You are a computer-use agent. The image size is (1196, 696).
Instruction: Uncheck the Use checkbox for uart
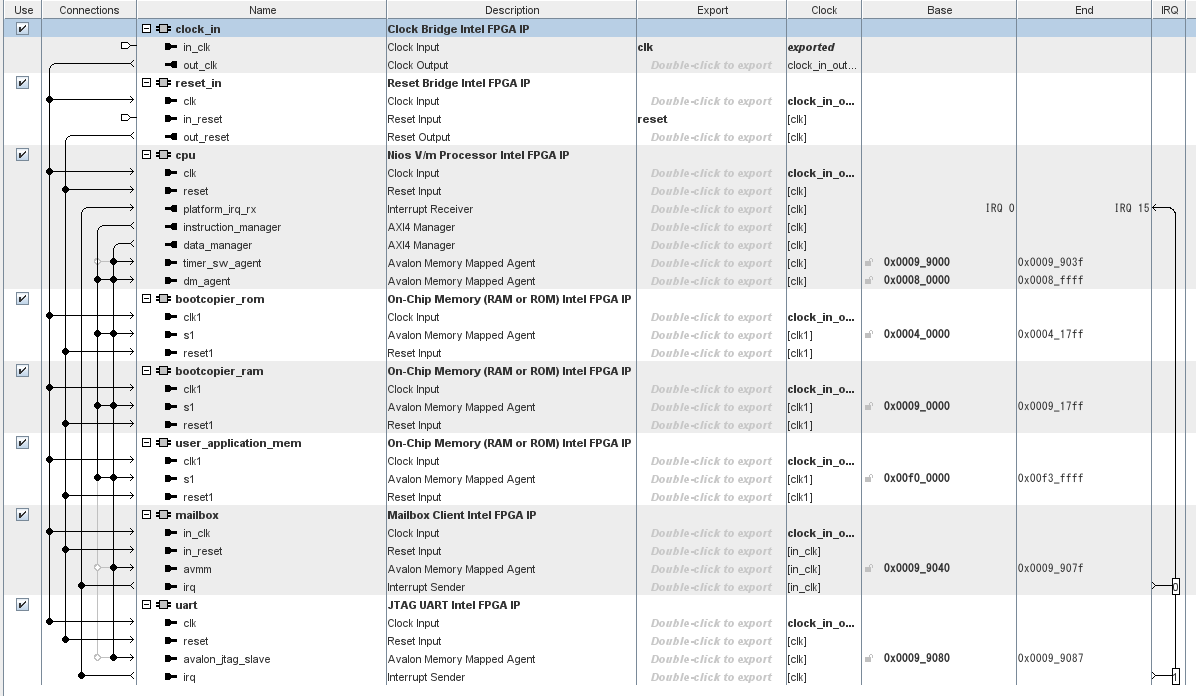pos(22,605)
